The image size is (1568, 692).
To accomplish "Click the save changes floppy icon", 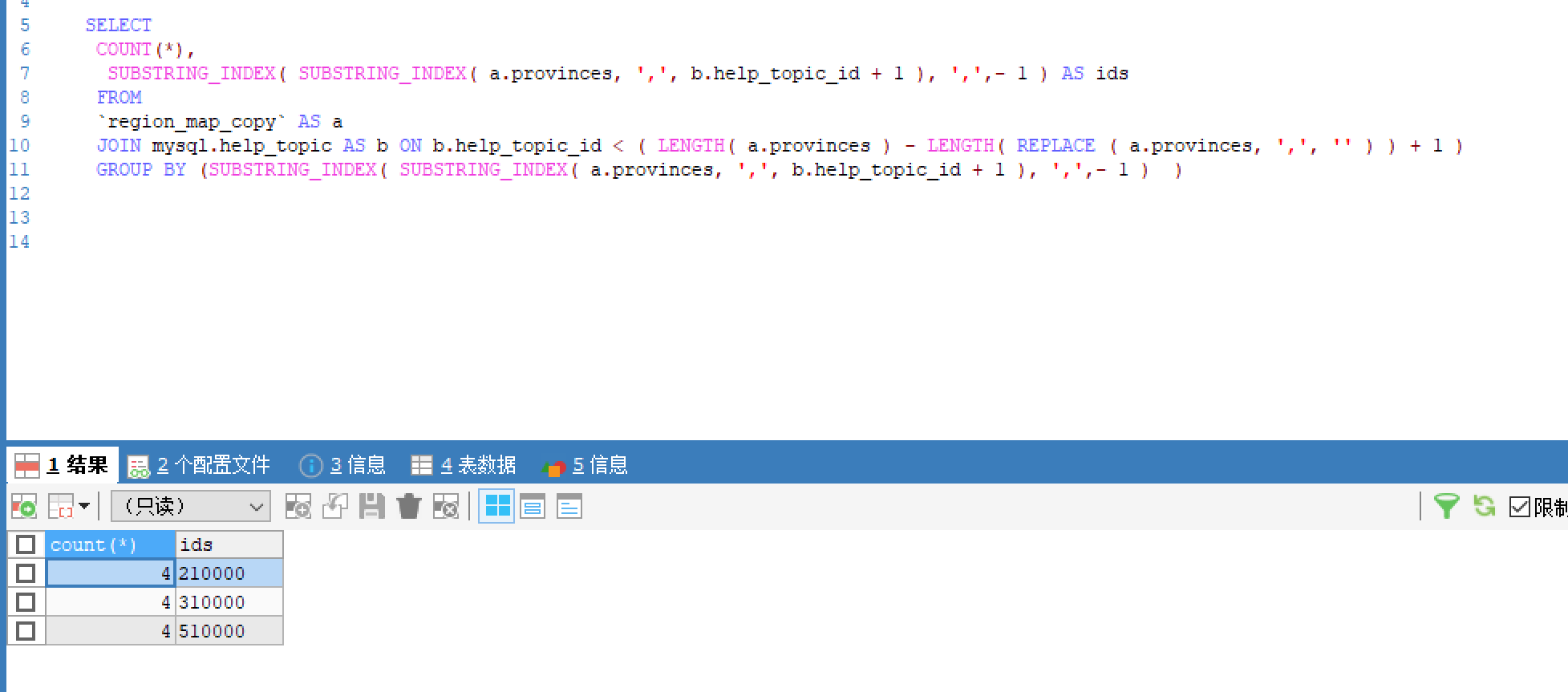I will [371, 507].
